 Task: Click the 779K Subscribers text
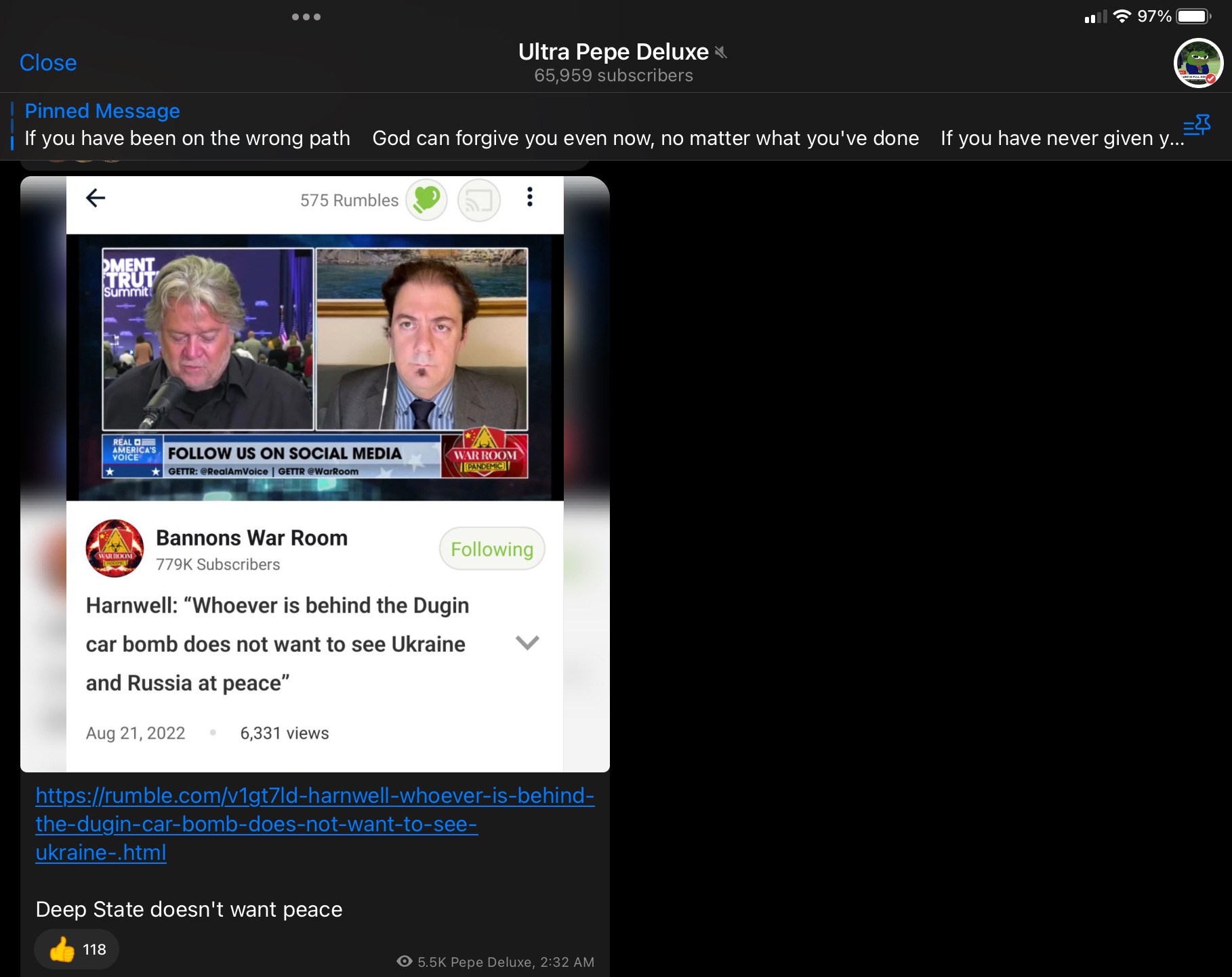point(218,564)
